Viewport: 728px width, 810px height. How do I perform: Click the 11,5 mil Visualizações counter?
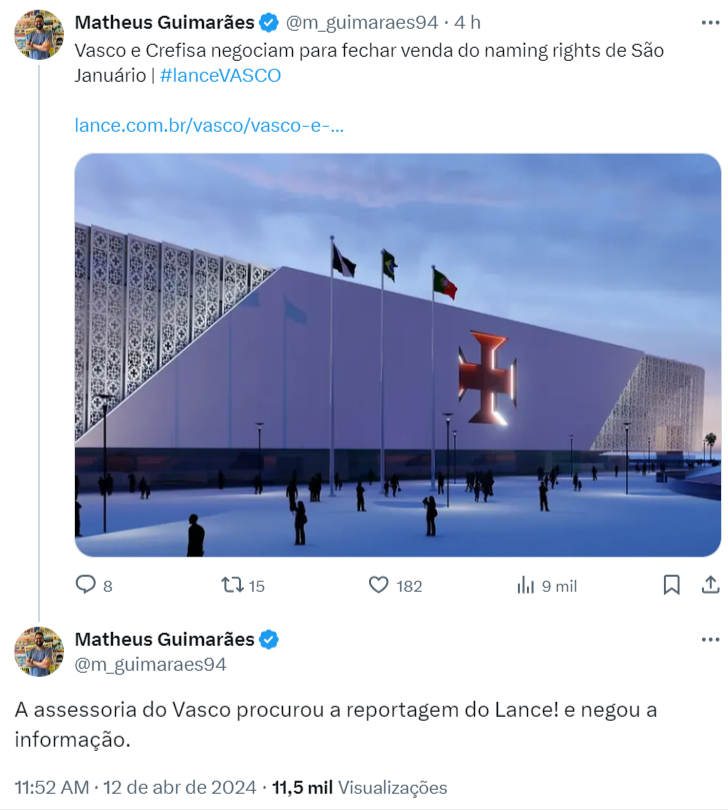[x=360, y=787]
